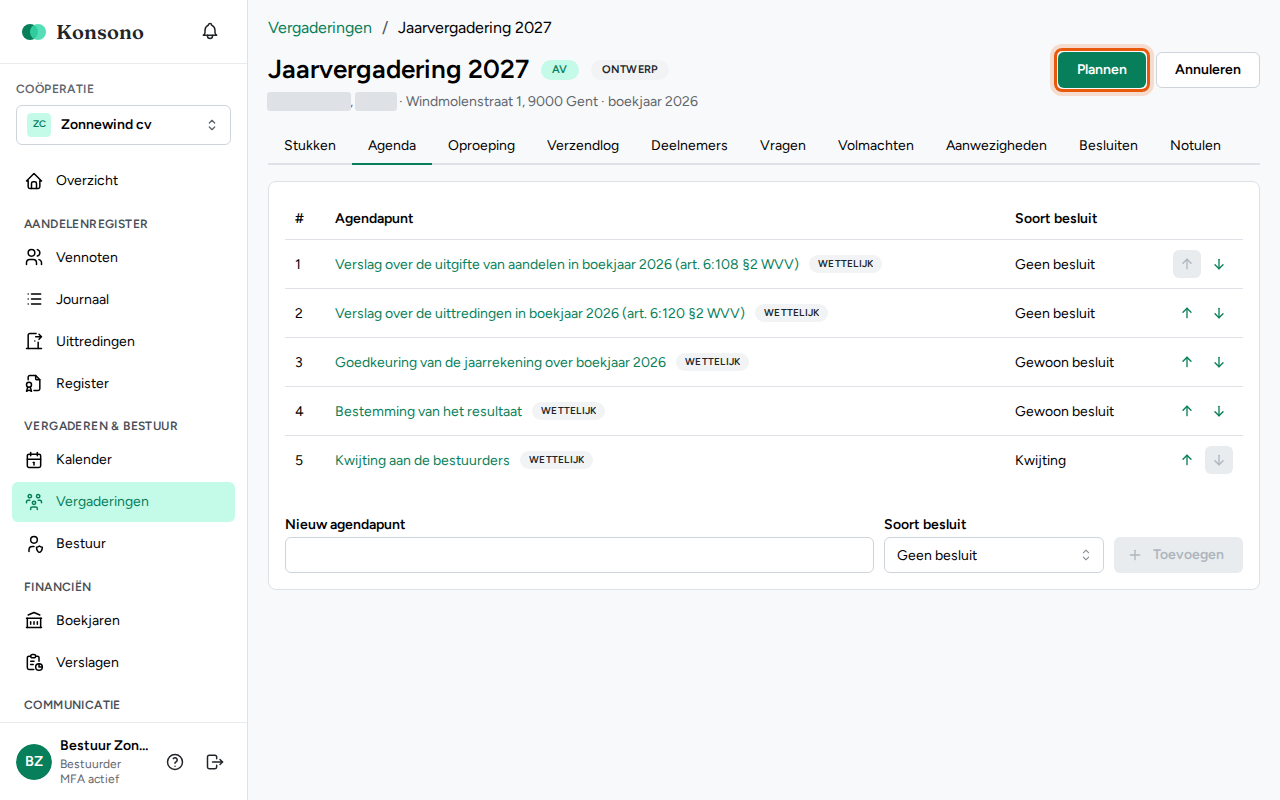
Task: Open Verslagen in the sidebar
Action: coord(123,663)
